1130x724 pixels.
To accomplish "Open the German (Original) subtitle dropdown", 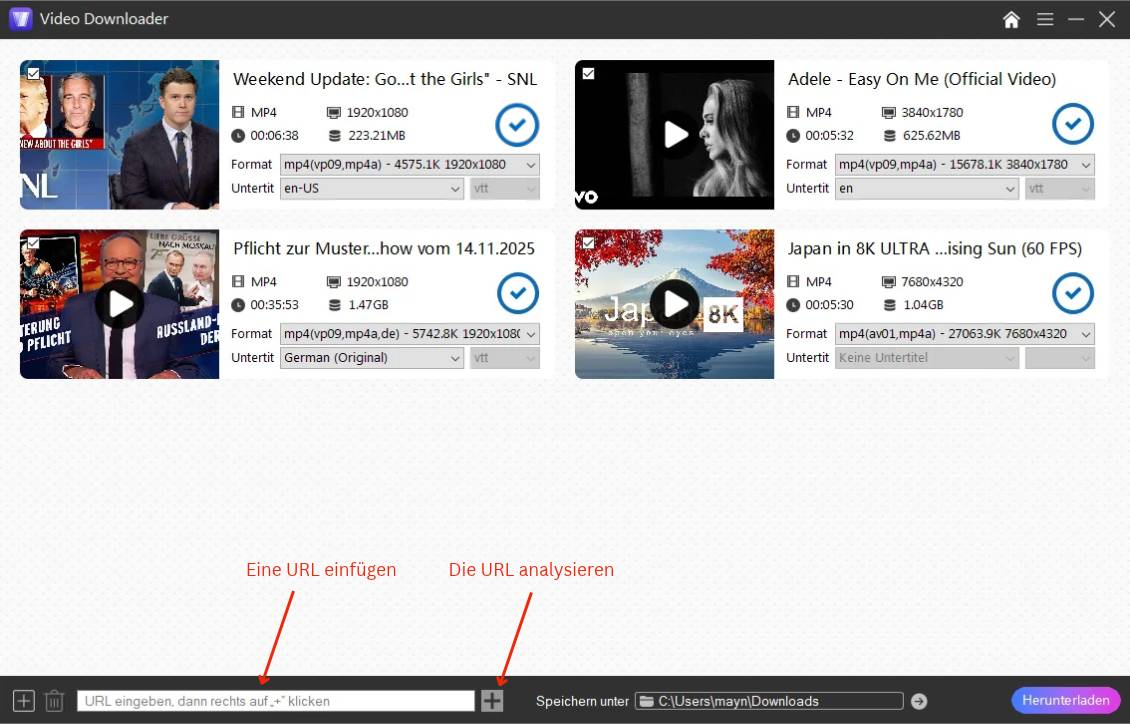I will coord(371,358).
